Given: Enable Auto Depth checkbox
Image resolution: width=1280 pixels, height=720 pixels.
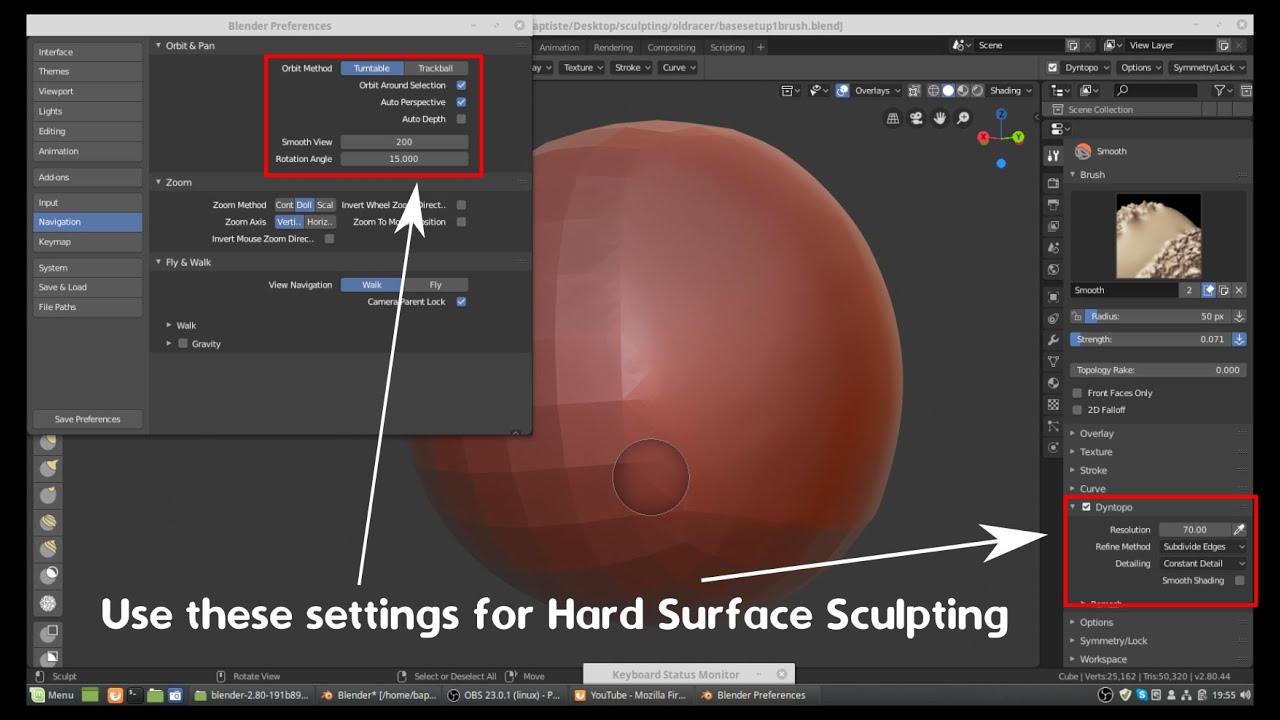Looking at the screenshot, I should [461, 119].
